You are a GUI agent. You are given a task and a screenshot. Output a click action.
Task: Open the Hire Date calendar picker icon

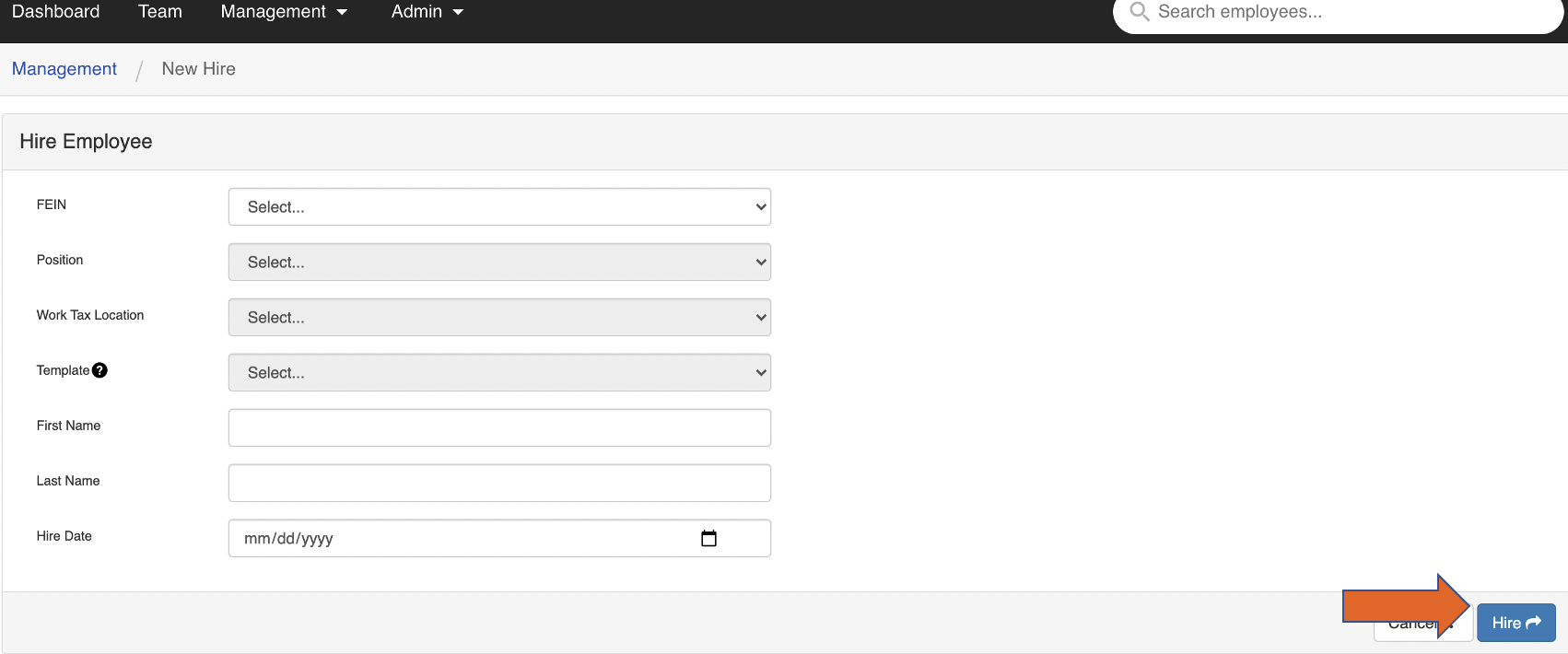[708, 539]
